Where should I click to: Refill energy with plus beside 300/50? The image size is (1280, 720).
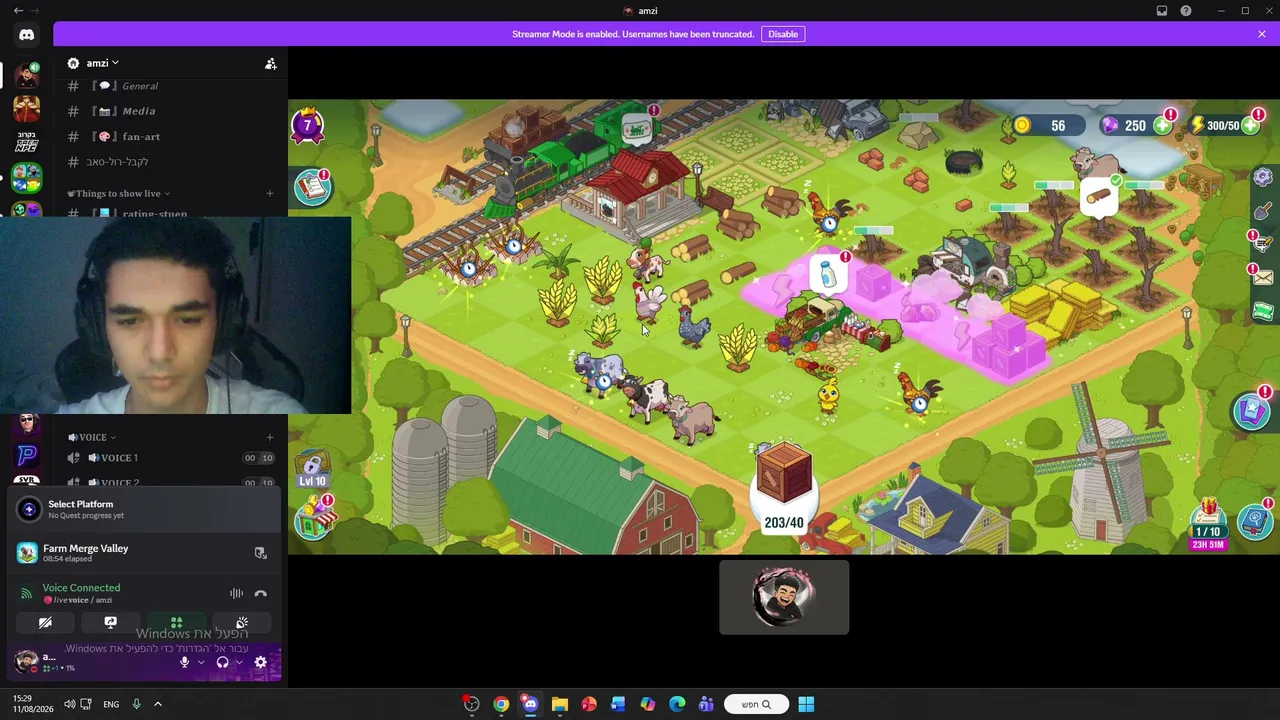1250,126
